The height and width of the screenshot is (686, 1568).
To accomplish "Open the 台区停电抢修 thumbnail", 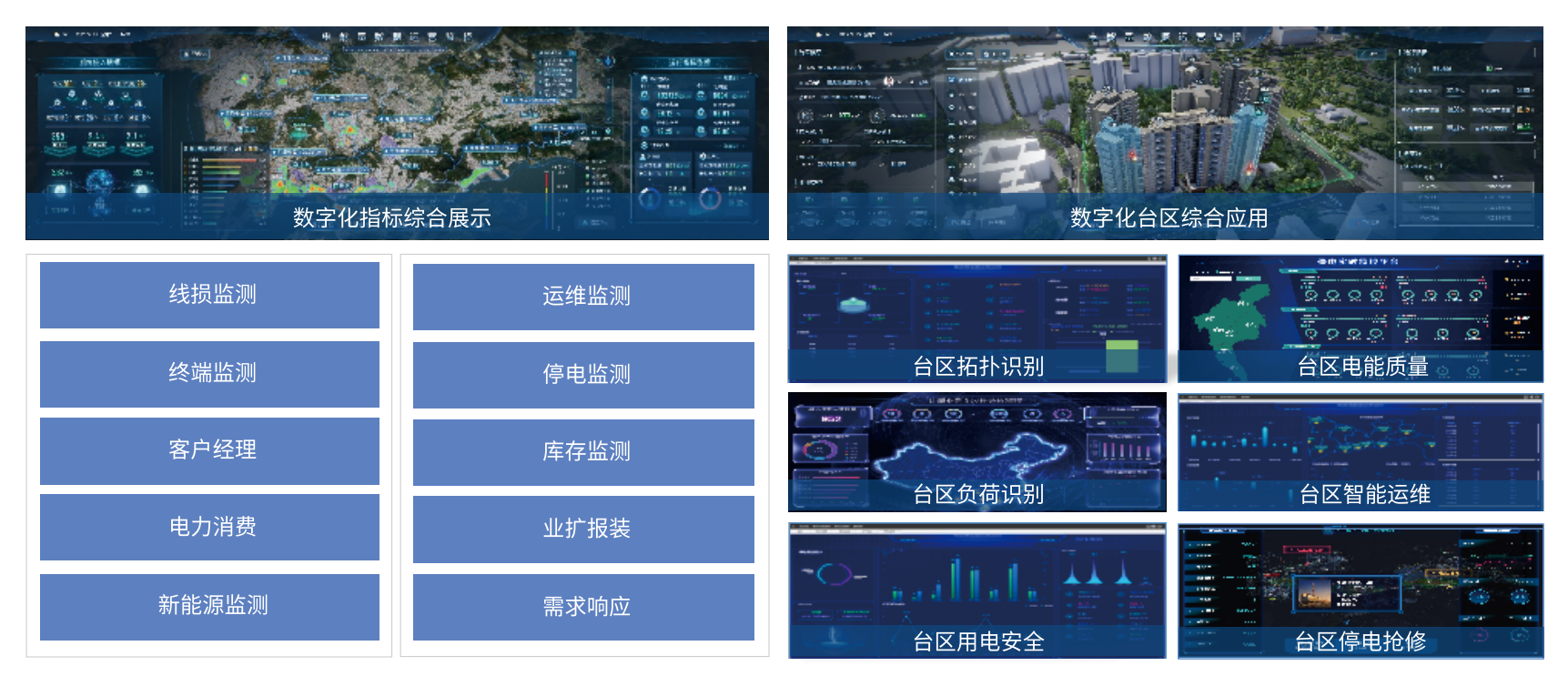I will point(1361,590).
